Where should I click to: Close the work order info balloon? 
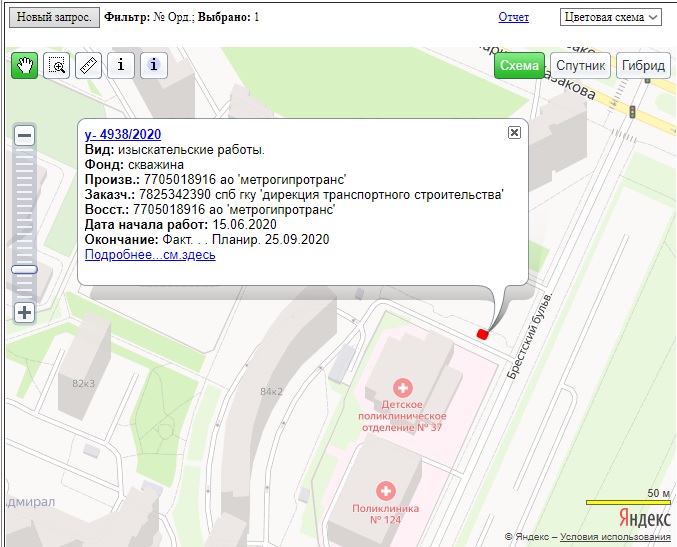tap(514, 132)
